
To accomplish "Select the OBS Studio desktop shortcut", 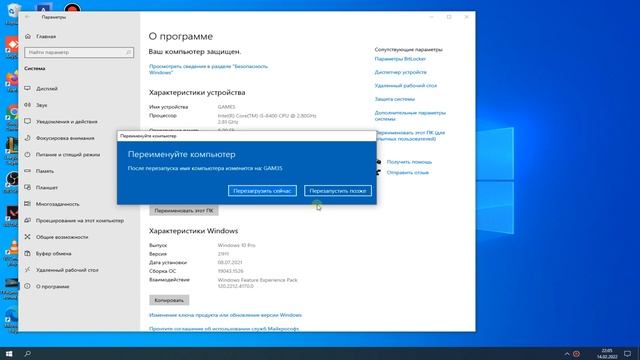I will coord(12,181).
